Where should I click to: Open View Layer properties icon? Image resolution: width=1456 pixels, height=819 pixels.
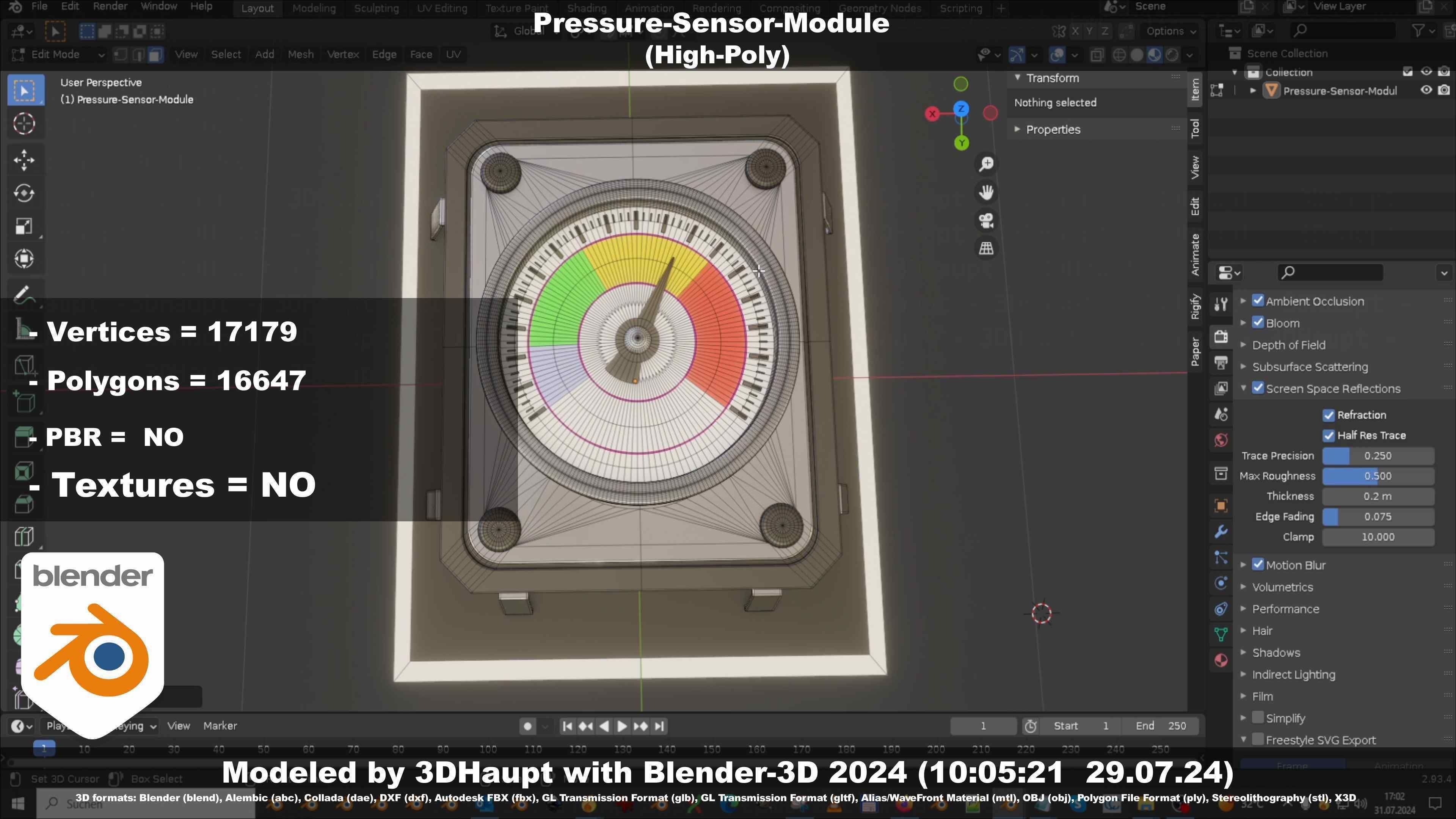coord(1221,388)
